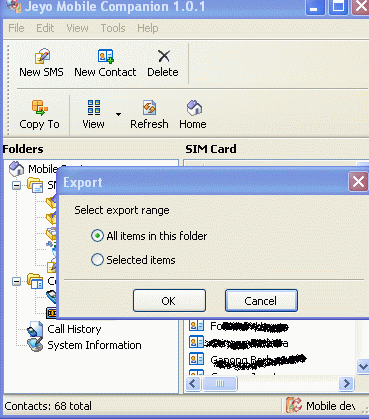Click the SMS folder icon in tree
Image resolution: width=369 pixels, height=419 pixels.
[35, 185]
